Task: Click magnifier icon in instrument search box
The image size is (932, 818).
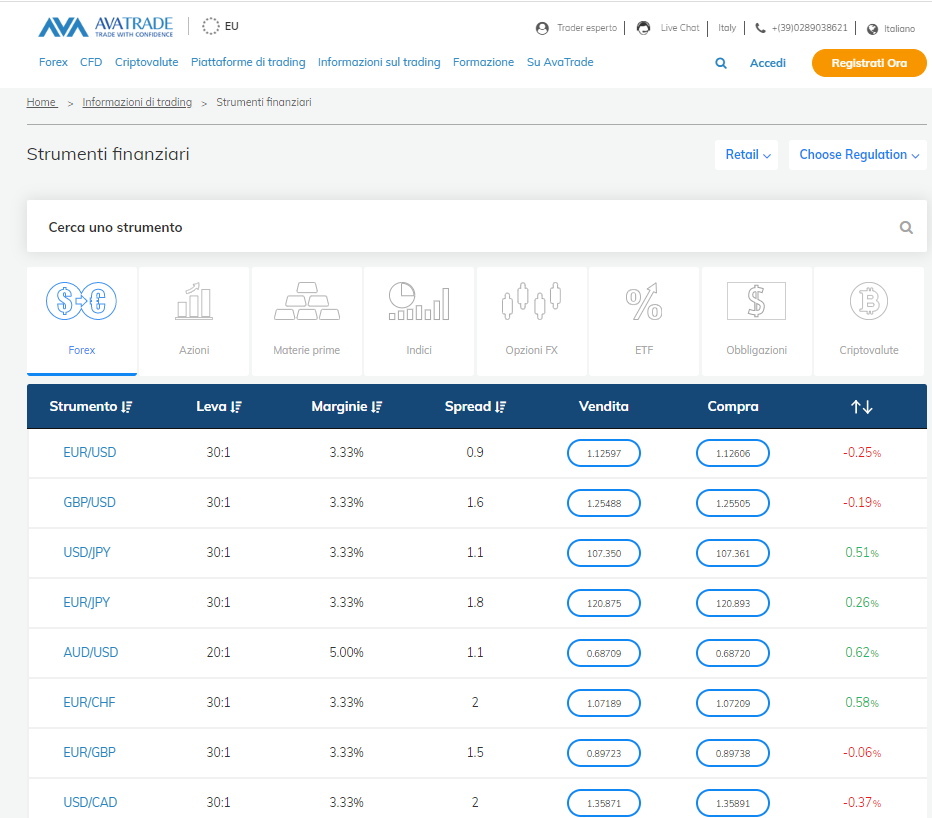Action: coord(906,227)
